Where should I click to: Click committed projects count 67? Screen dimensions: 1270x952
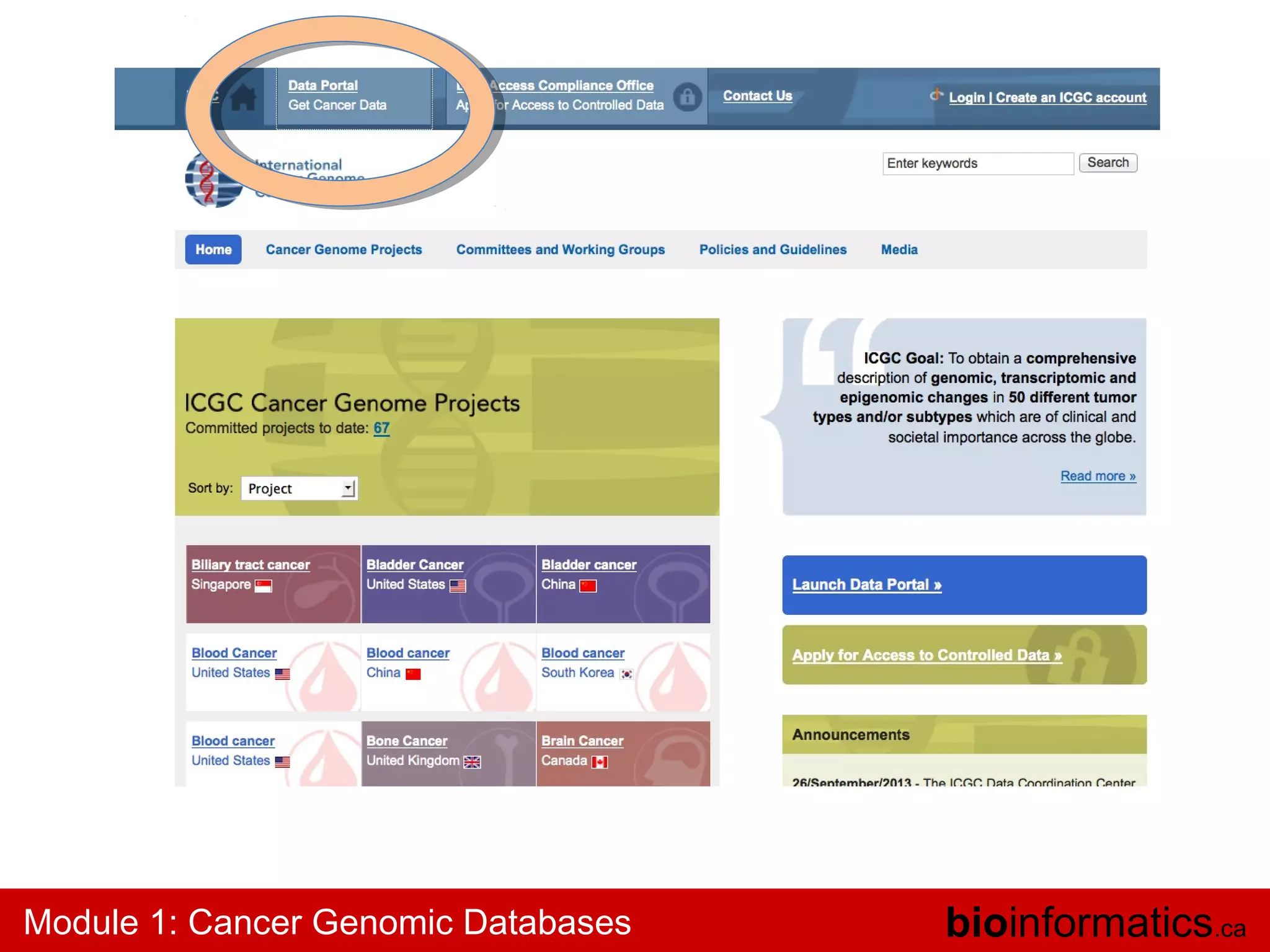click(x=381, y=428)
